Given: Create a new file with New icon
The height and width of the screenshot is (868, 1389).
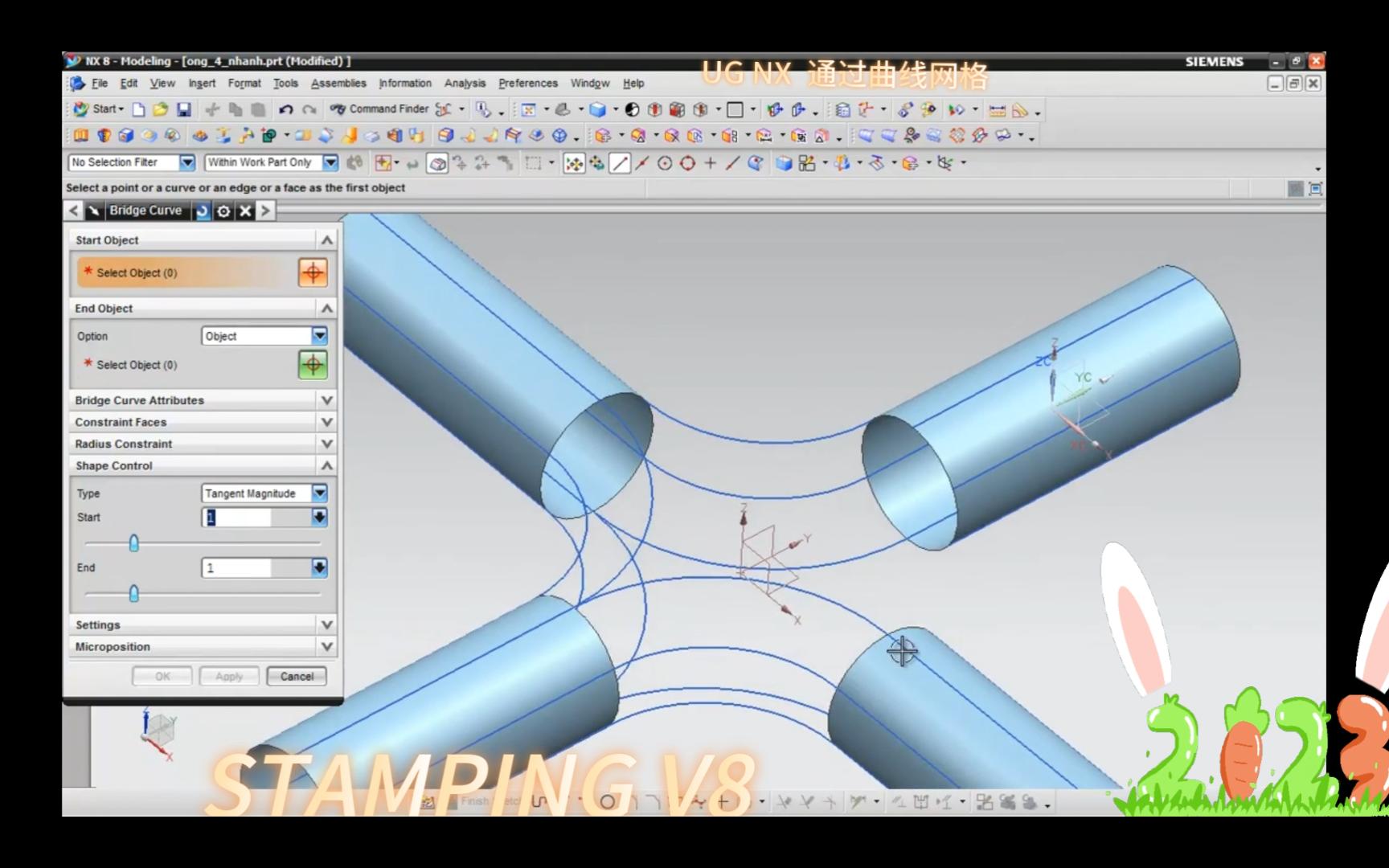Looking at the screenshot, I should tap(138, 109).
